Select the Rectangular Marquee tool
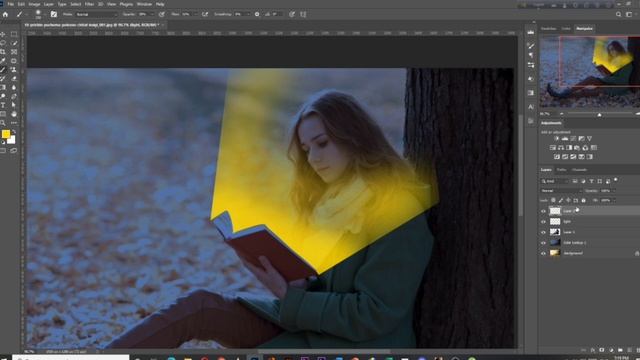 pyautogui.click(x=14, y=34)
